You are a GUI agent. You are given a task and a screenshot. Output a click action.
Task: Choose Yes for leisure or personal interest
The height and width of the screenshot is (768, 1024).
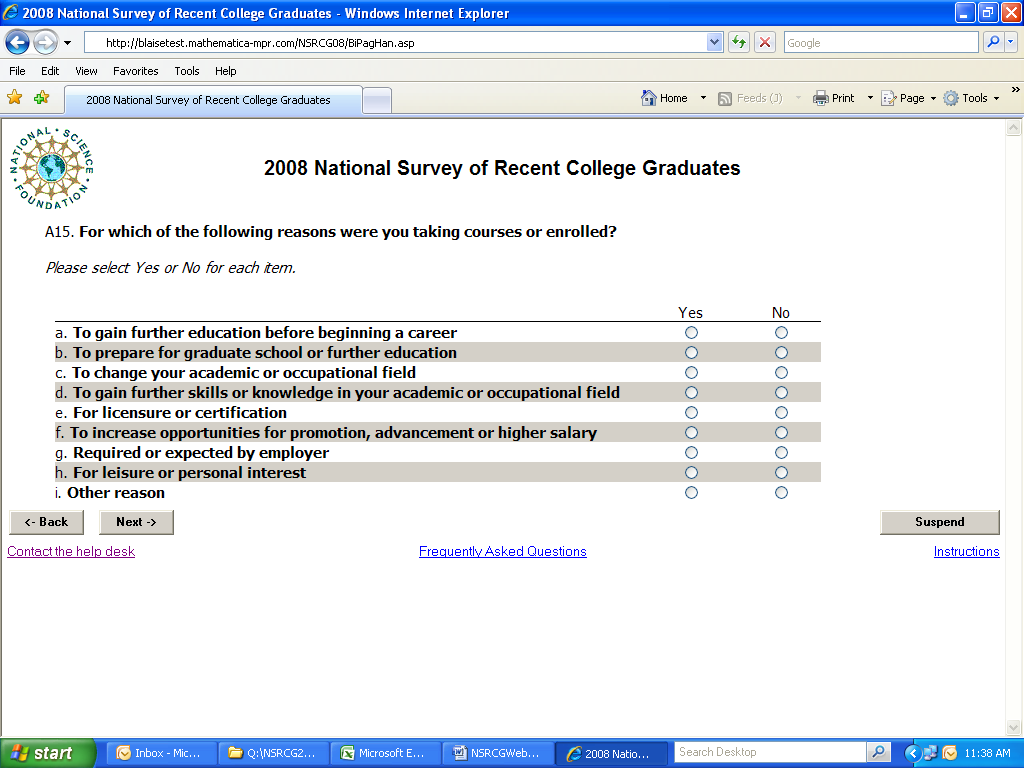coord(691,473)
